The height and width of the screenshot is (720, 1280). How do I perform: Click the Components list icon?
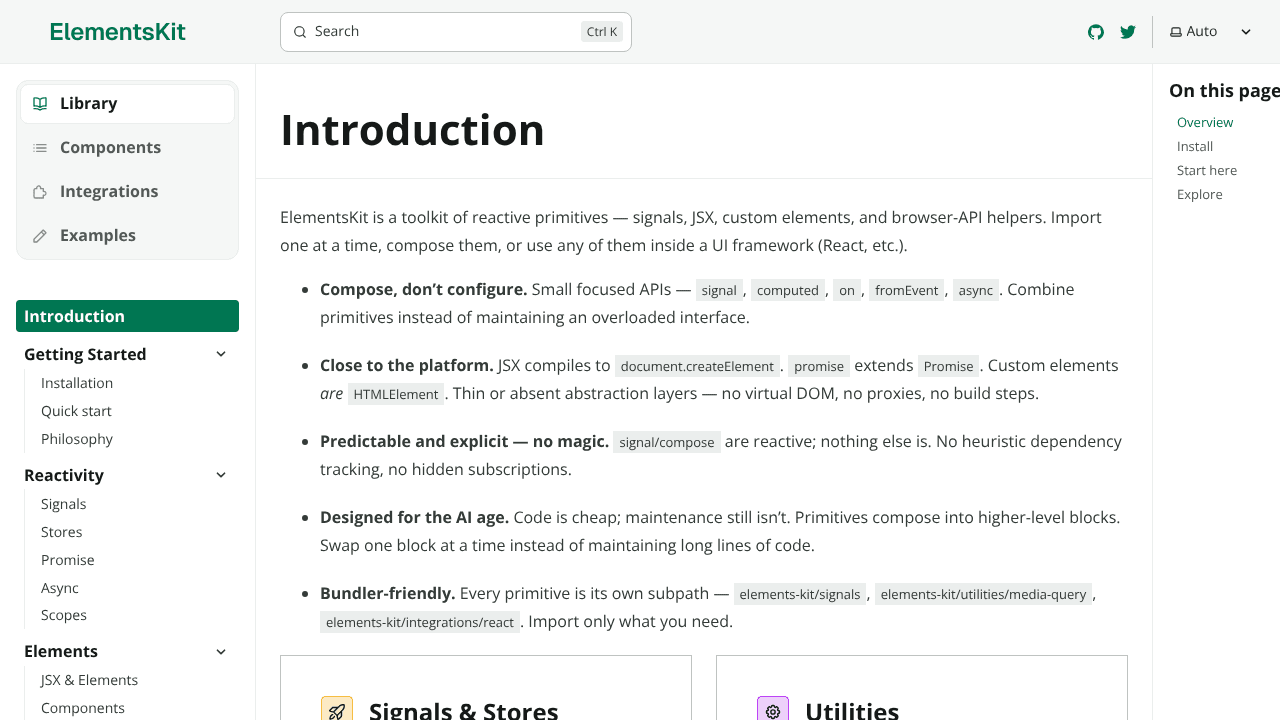(40, 148)
